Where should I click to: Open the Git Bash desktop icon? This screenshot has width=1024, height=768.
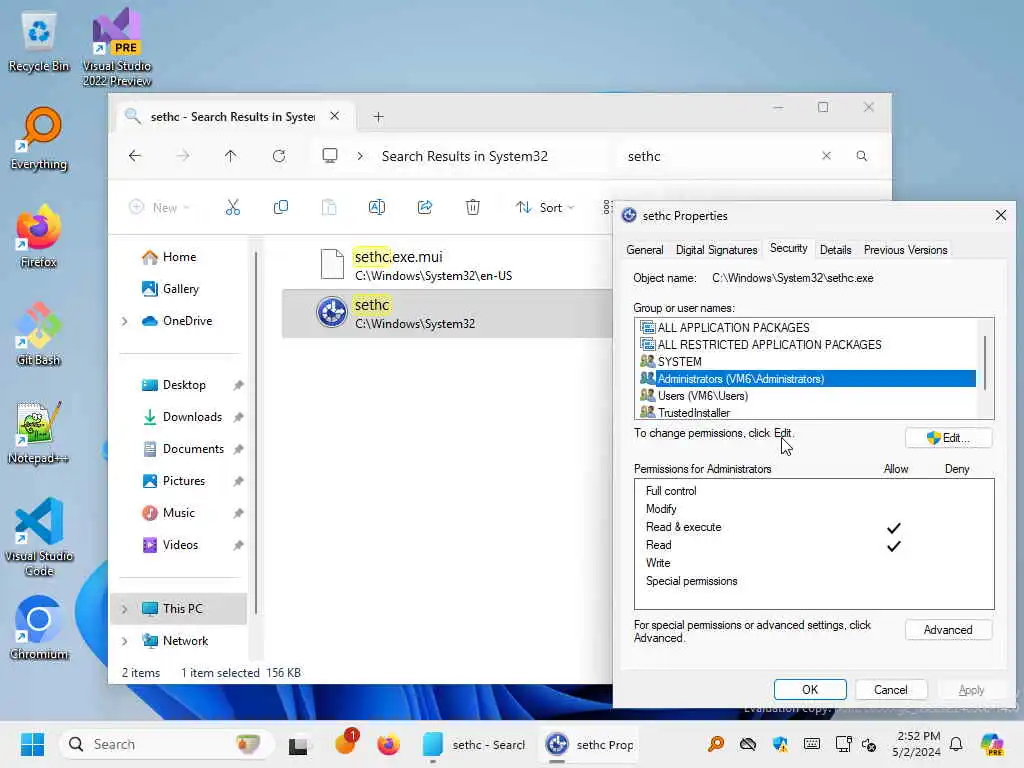[39, 334]
